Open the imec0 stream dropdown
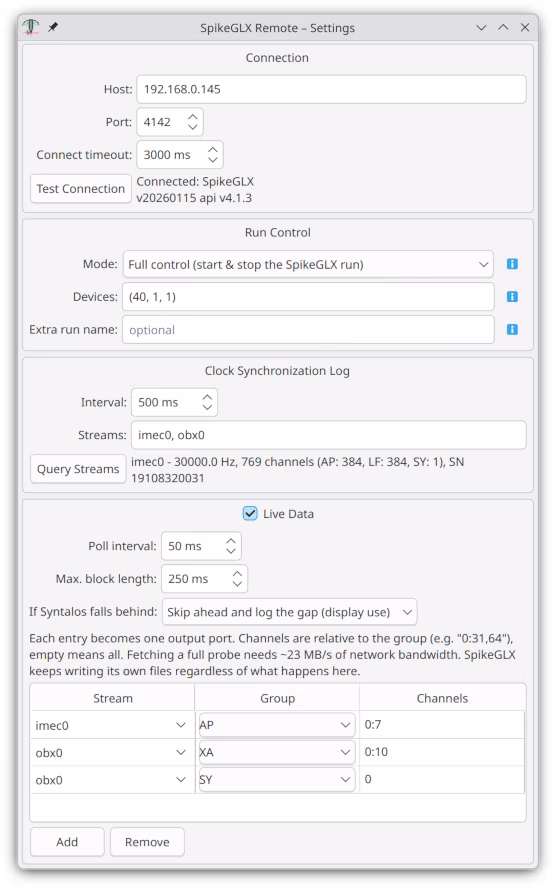The height and width of the screenshot is (890, 556). (111, 725)
